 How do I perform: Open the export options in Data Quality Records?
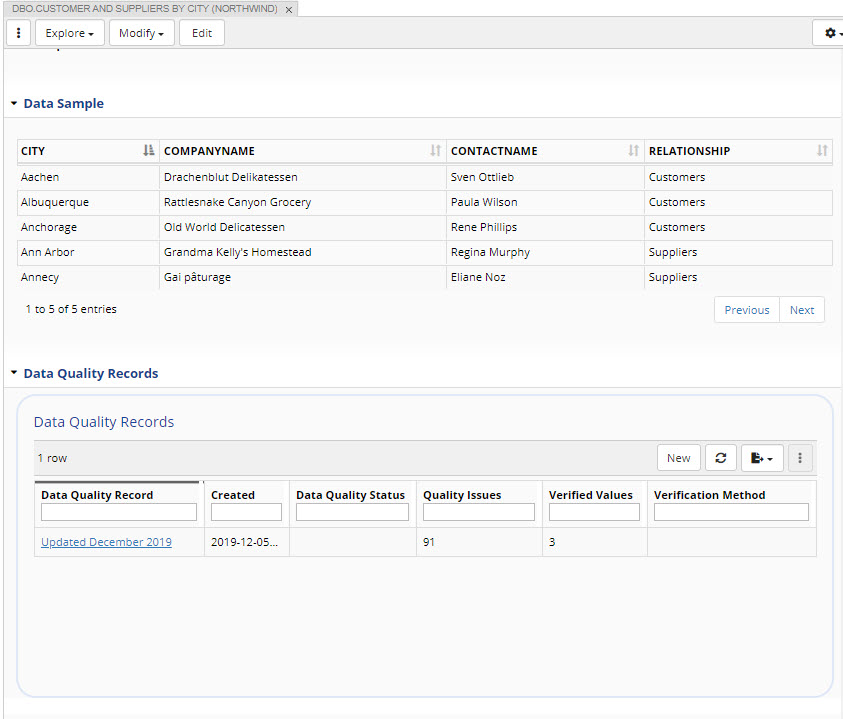click(761, 457)
